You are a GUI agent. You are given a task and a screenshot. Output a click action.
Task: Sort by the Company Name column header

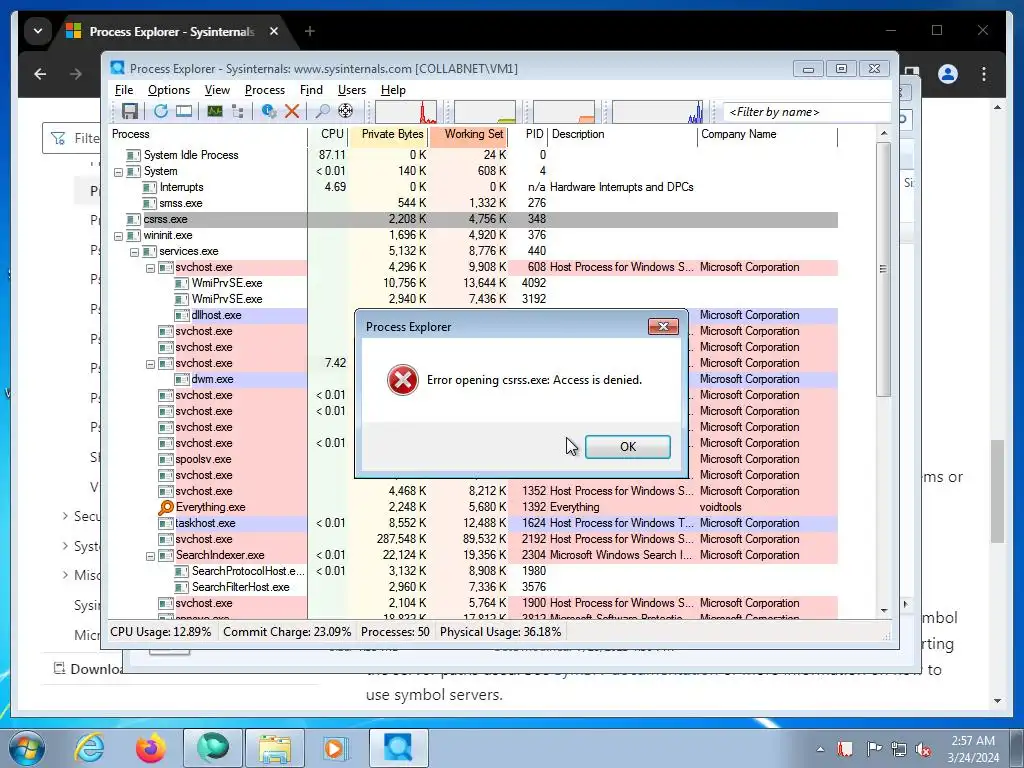tap(767, 134)
